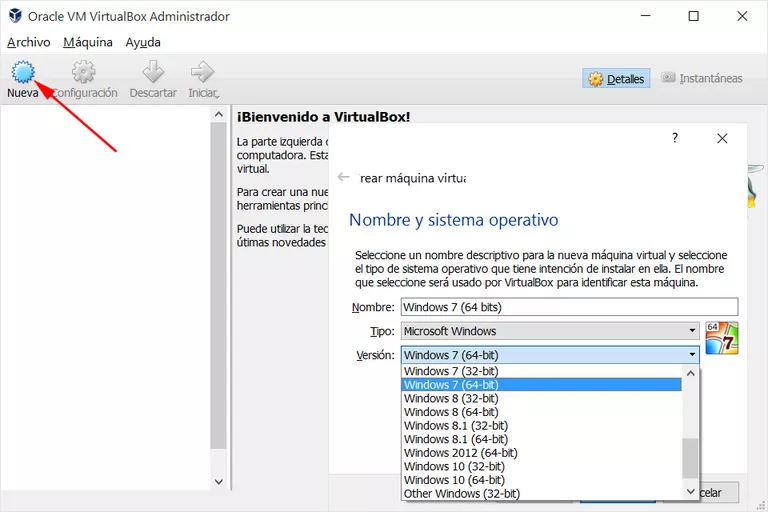Click into the Nombre text field

pyautogui.click(x=569, y=307)
